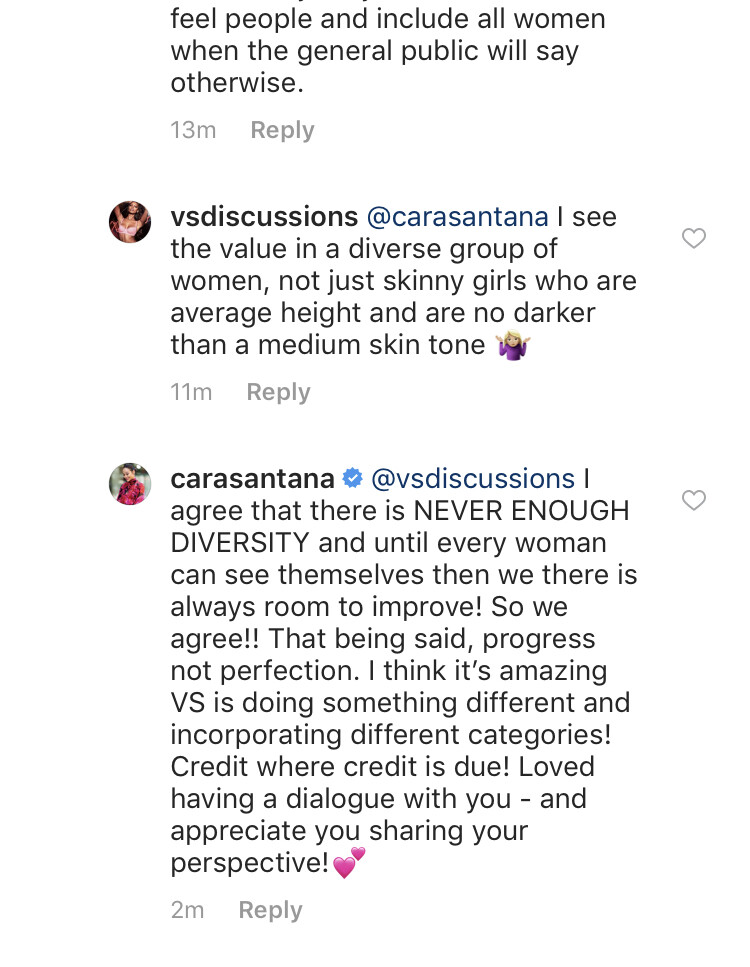Image resolution: width=750 pixels, height=967 pixels.
Task: Like the carasantana comment with the heart
Action: click(693, 500)
